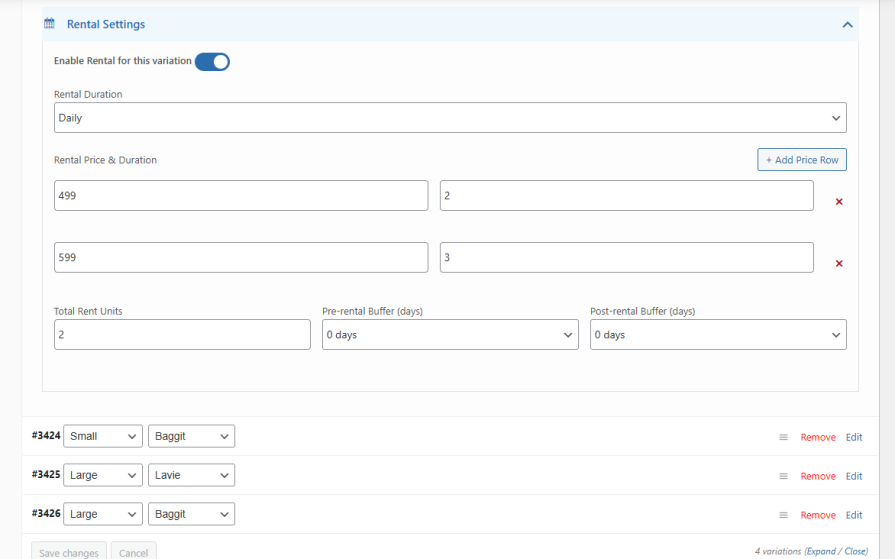This screenshot has width=895, height=559.
Task: Open the Baggit brand dropdown for variation #3424
Action: (191, 436)
